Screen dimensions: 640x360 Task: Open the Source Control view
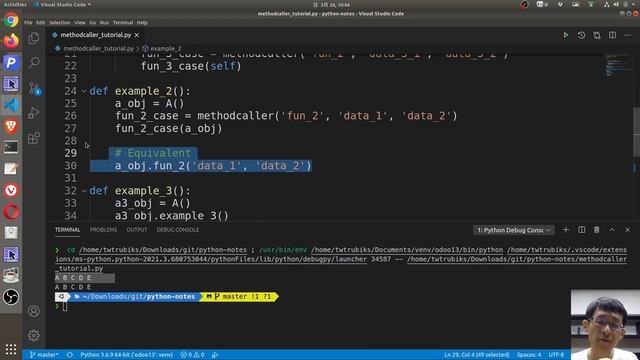(x=34, y=88)
